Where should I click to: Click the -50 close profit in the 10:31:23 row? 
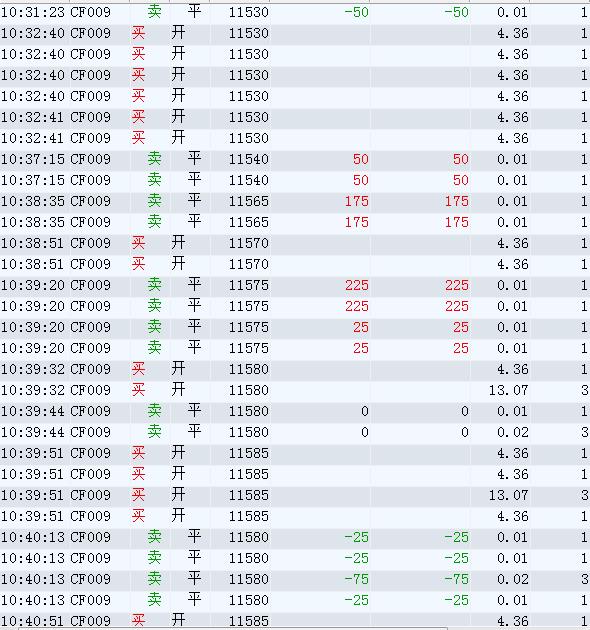[x=356, y=12]
